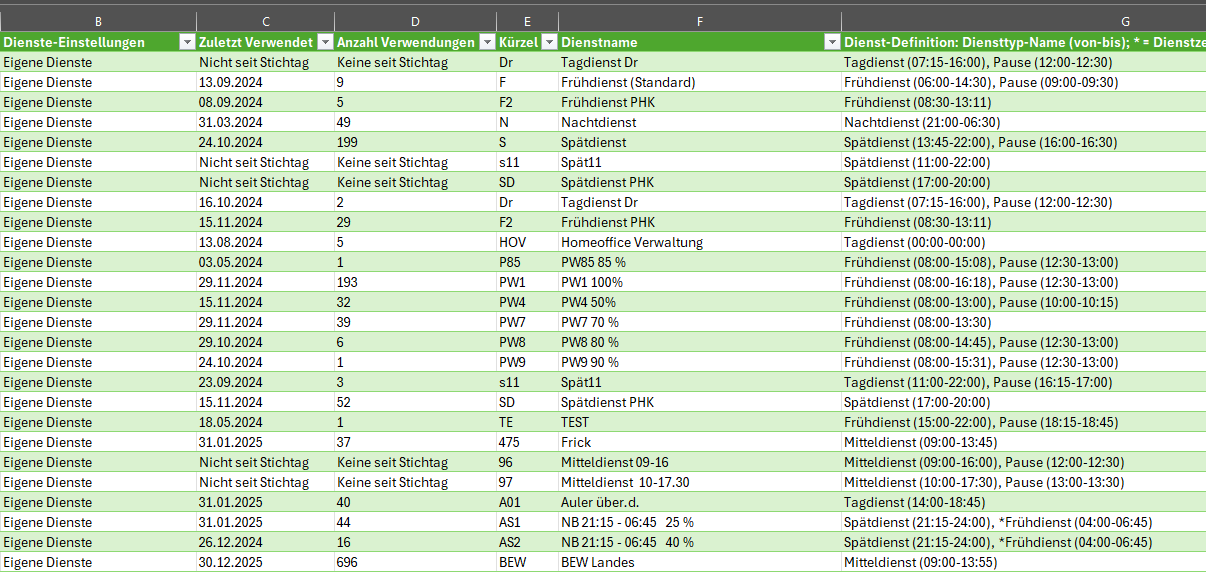Open the Dienstname filter dropdown
The image size is (1206, 572).
831,42
